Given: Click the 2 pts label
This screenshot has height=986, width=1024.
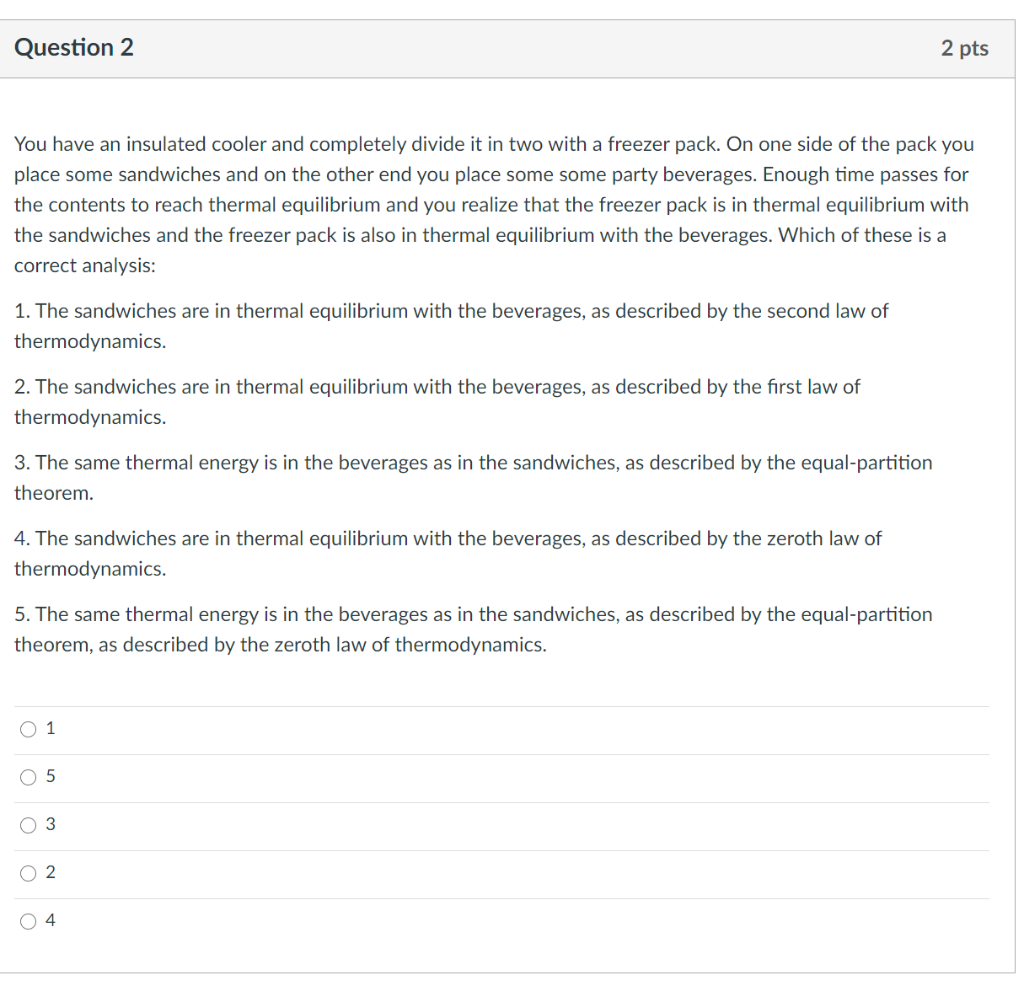Looking at the screenshot, I should click(966, 48).
